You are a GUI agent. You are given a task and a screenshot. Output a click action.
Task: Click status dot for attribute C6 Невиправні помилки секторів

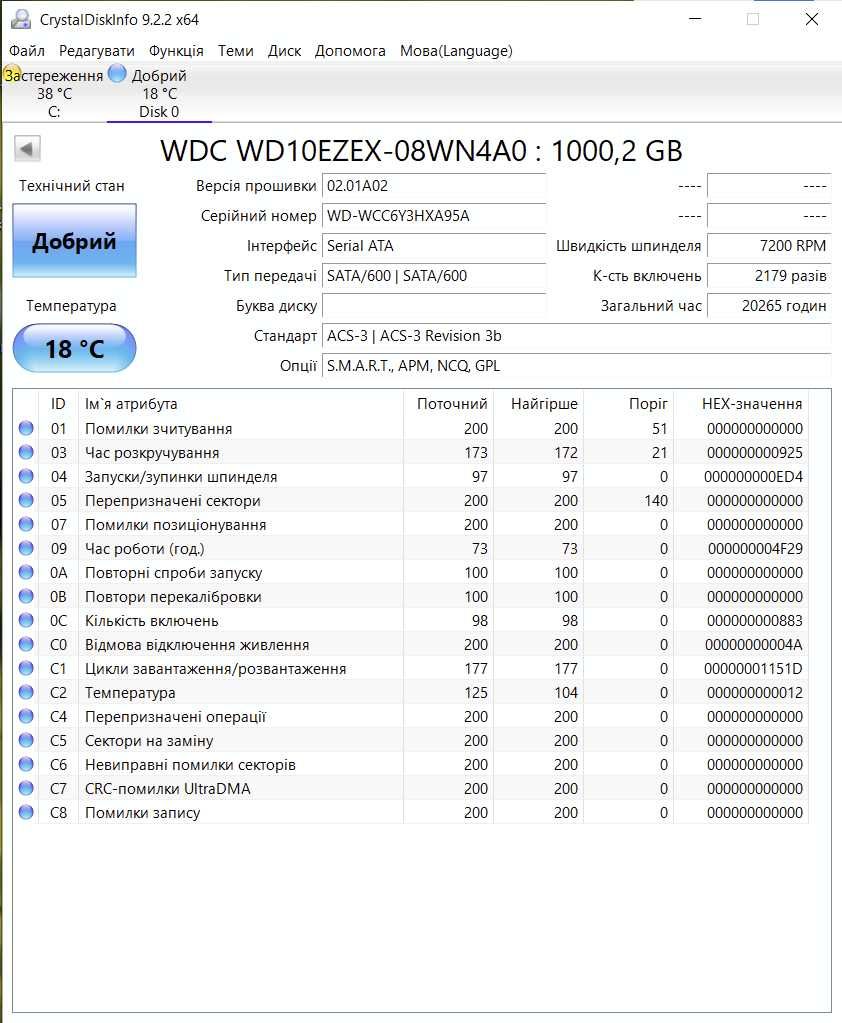[x=26, y=764]
